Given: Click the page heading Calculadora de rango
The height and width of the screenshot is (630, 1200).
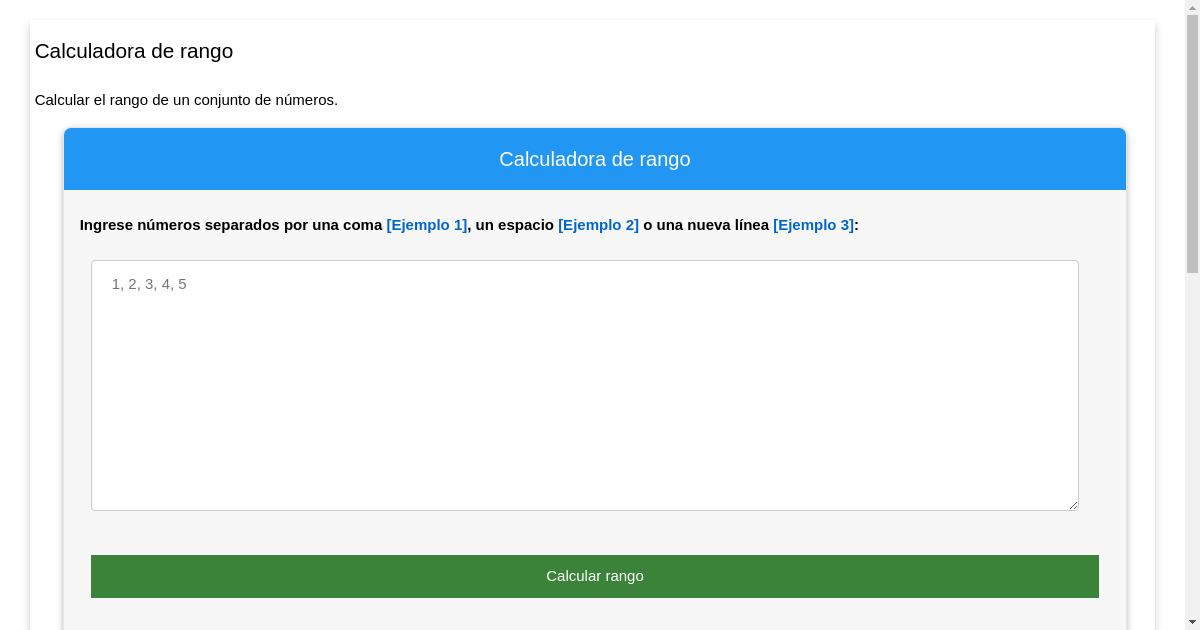Looking at the screenshot, I should pyautogui.click(x=133, y=51).
